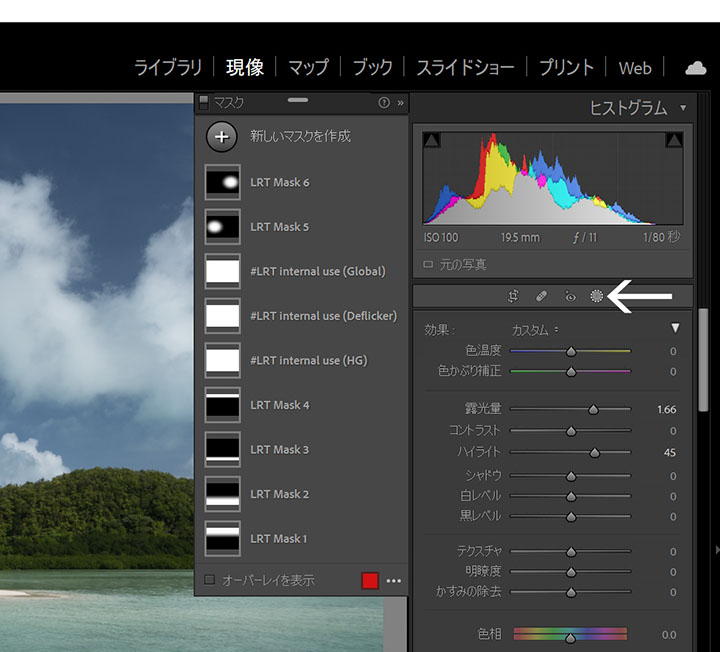Select #LRT internal use (Global) mask
This screenshot has width=720, height=652.
coord(301,271)
